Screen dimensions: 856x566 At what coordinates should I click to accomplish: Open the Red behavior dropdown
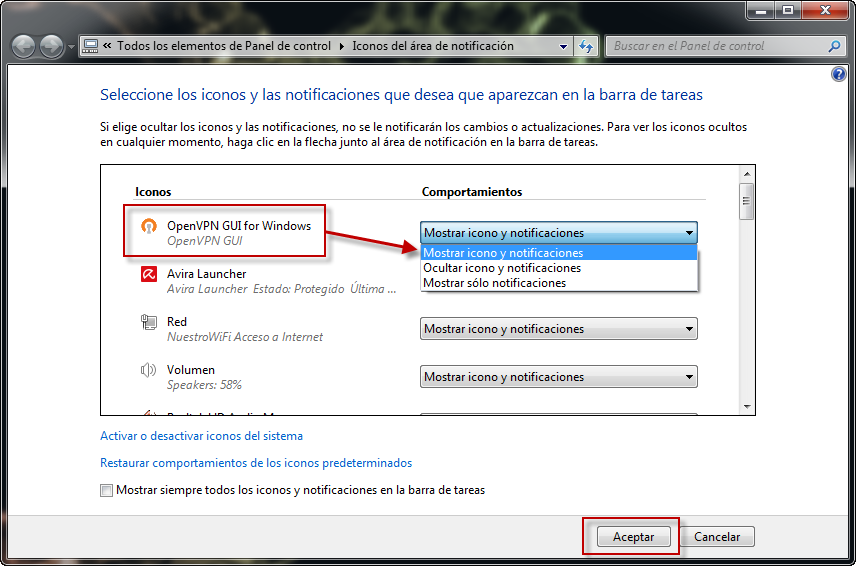click(x=558, y=329)
